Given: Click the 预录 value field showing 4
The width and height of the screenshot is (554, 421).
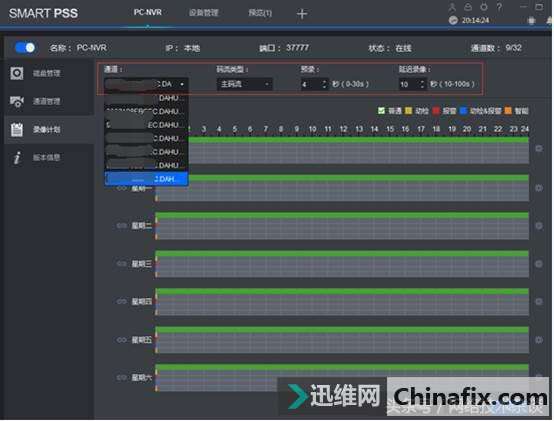Looking at the screenshot, I should pos(311,84).
